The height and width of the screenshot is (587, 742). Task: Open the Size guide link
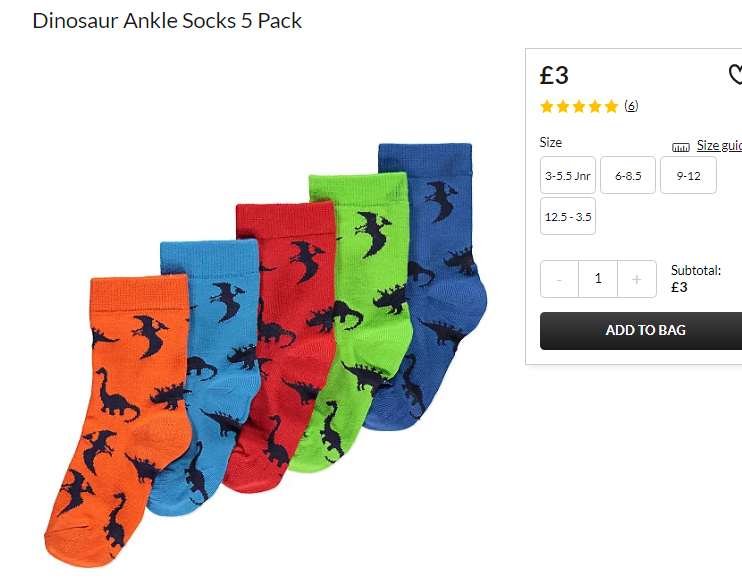[719, 145]
